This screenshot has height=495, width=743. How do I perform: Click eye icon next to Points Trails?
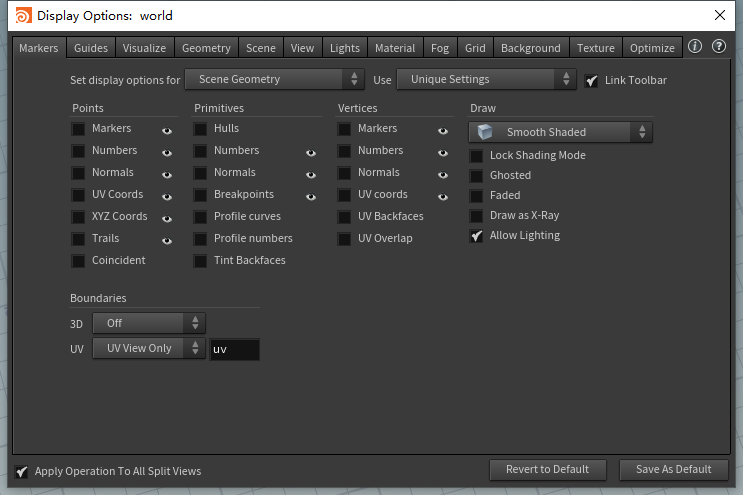tap(167, 240)
